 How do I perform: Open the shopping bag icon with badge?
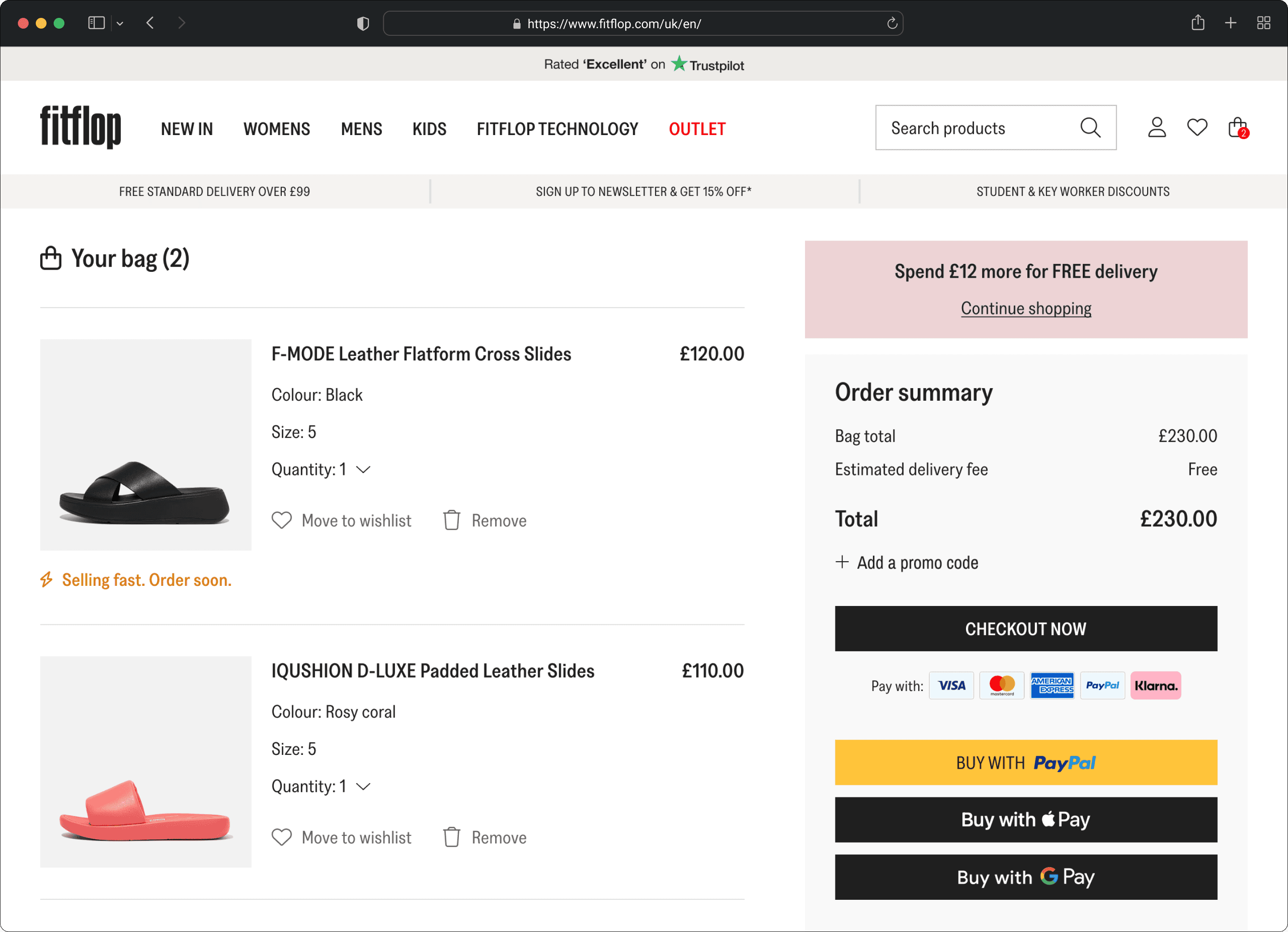(x=1238, y=127)
